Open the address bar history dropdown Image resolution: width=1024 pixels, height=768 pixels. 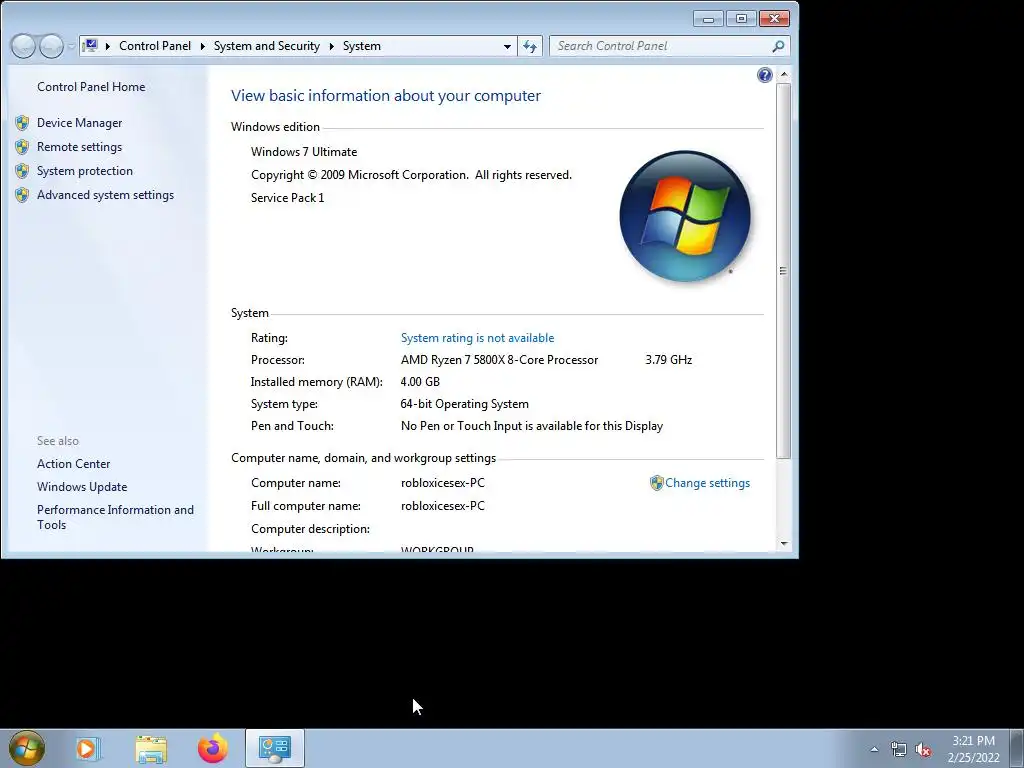(x=507, y=46)
